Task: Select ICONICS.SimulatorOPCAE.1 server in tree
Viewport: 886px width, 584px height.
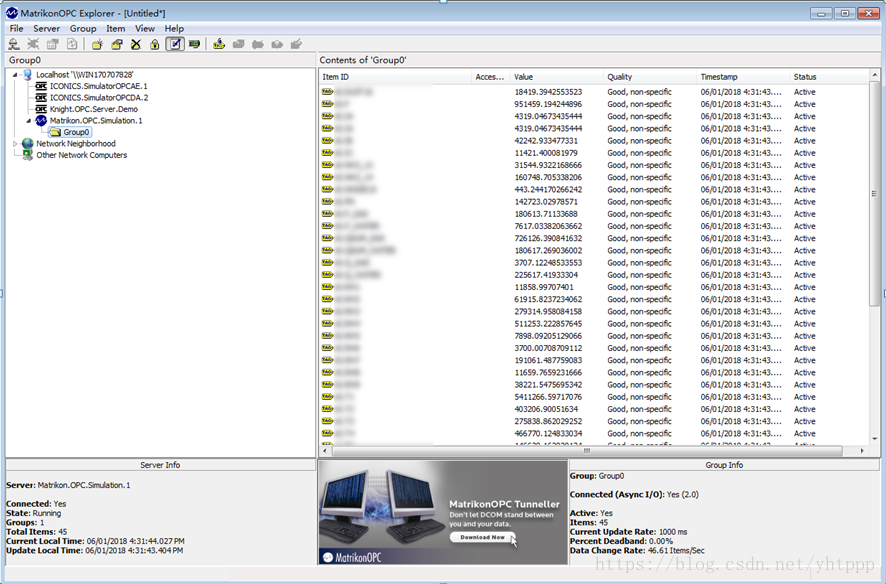Action: (x=99, y=86)
